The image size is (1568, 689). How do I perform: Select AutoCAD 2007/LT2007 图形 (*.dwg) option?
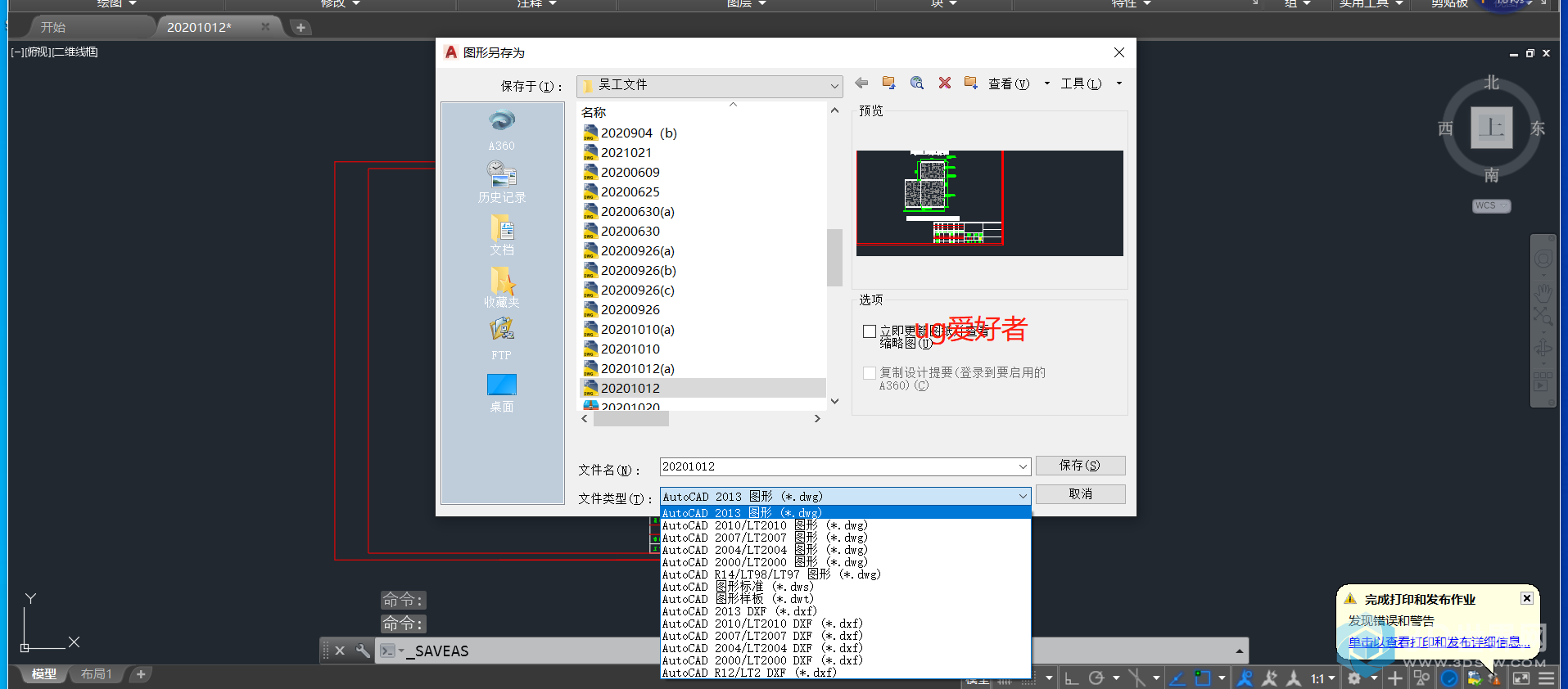point(845,538)
